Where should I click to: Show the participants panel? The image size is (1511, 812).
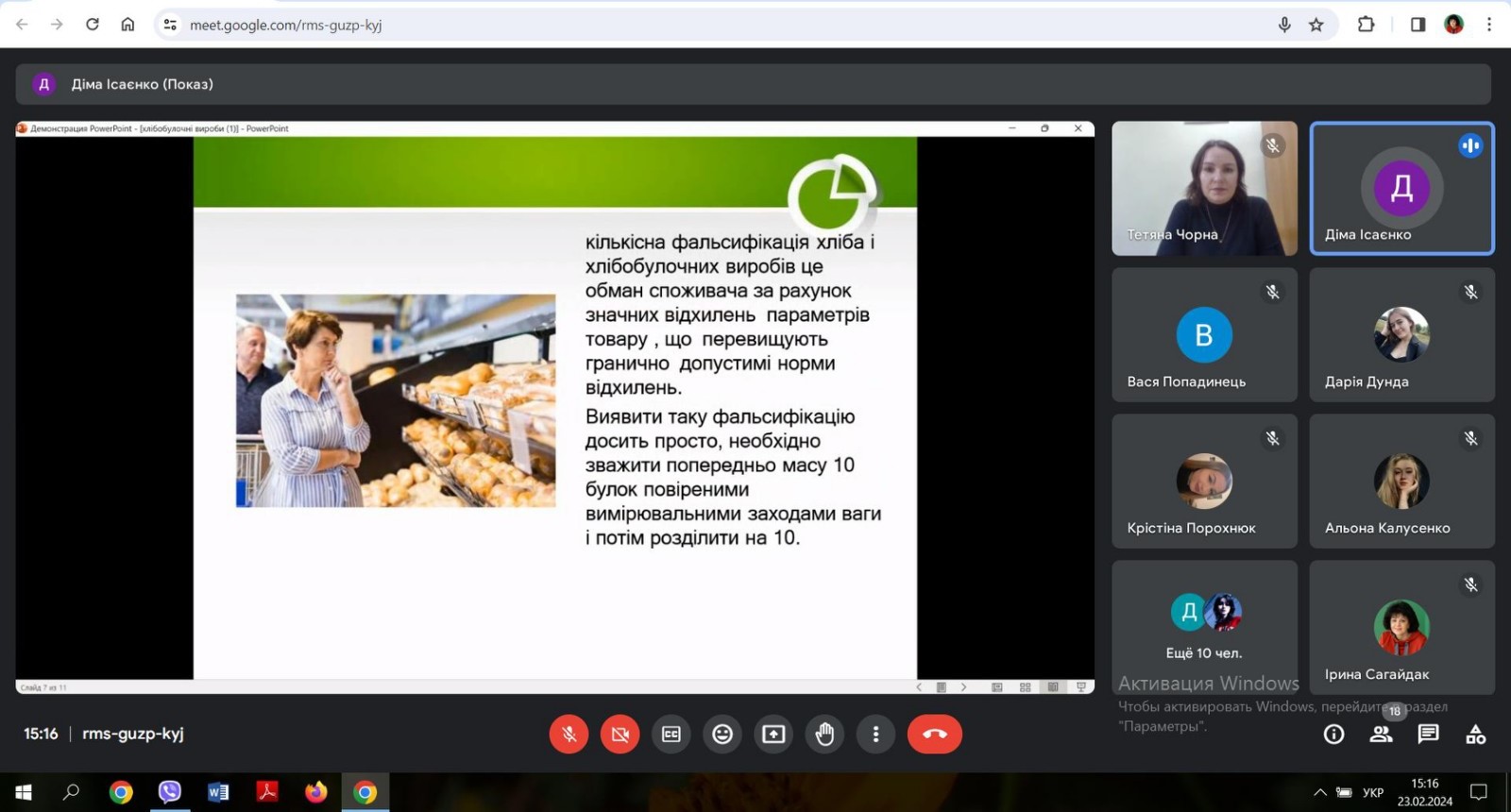(1381, 734)
